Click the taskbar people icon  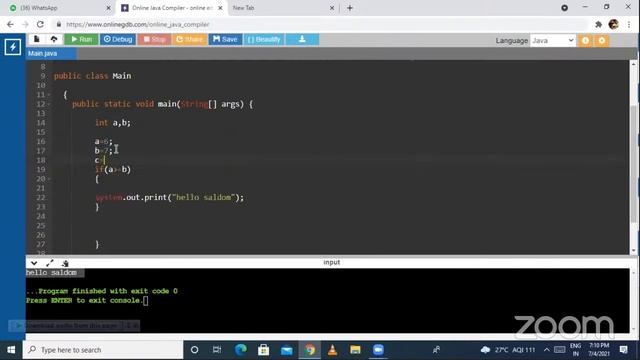(436, 350)
